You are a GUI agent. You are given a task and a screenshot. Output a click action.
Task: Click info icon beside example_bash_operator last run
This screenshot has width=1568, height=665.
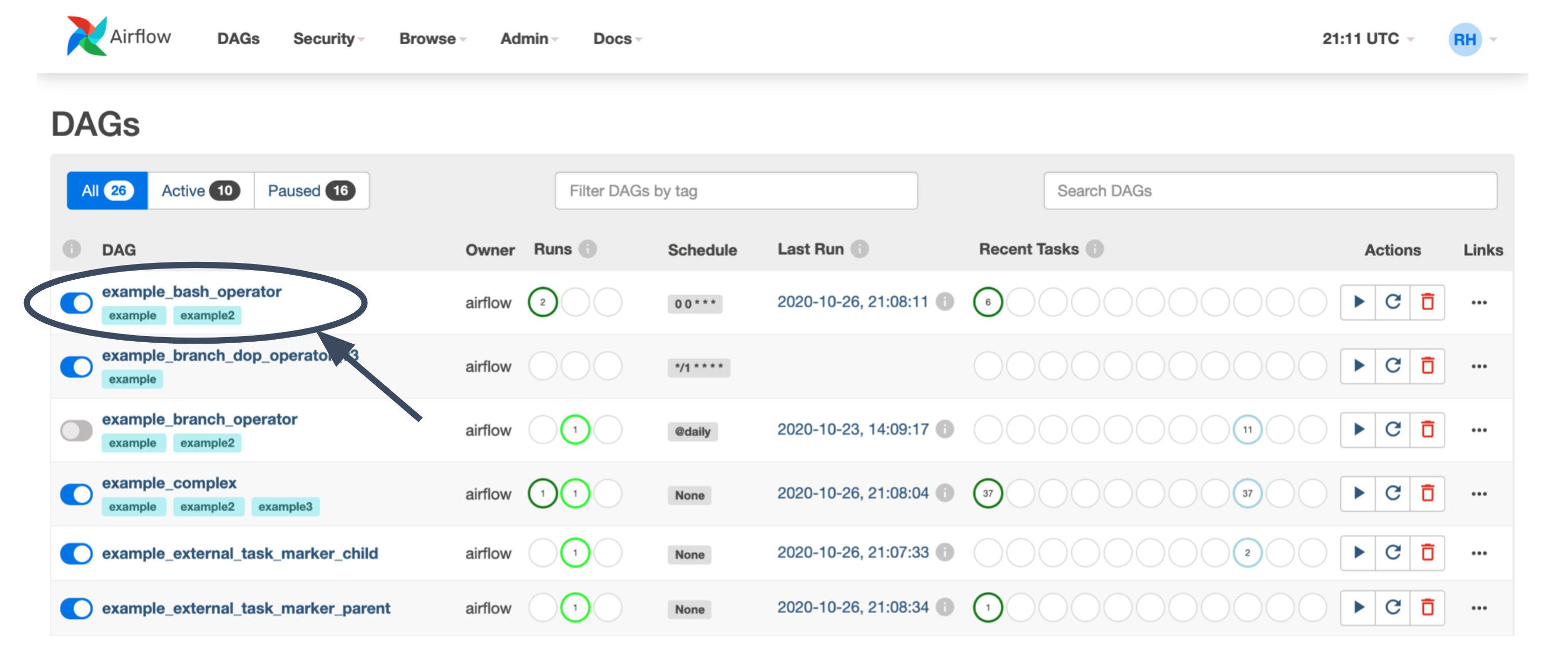945,302
